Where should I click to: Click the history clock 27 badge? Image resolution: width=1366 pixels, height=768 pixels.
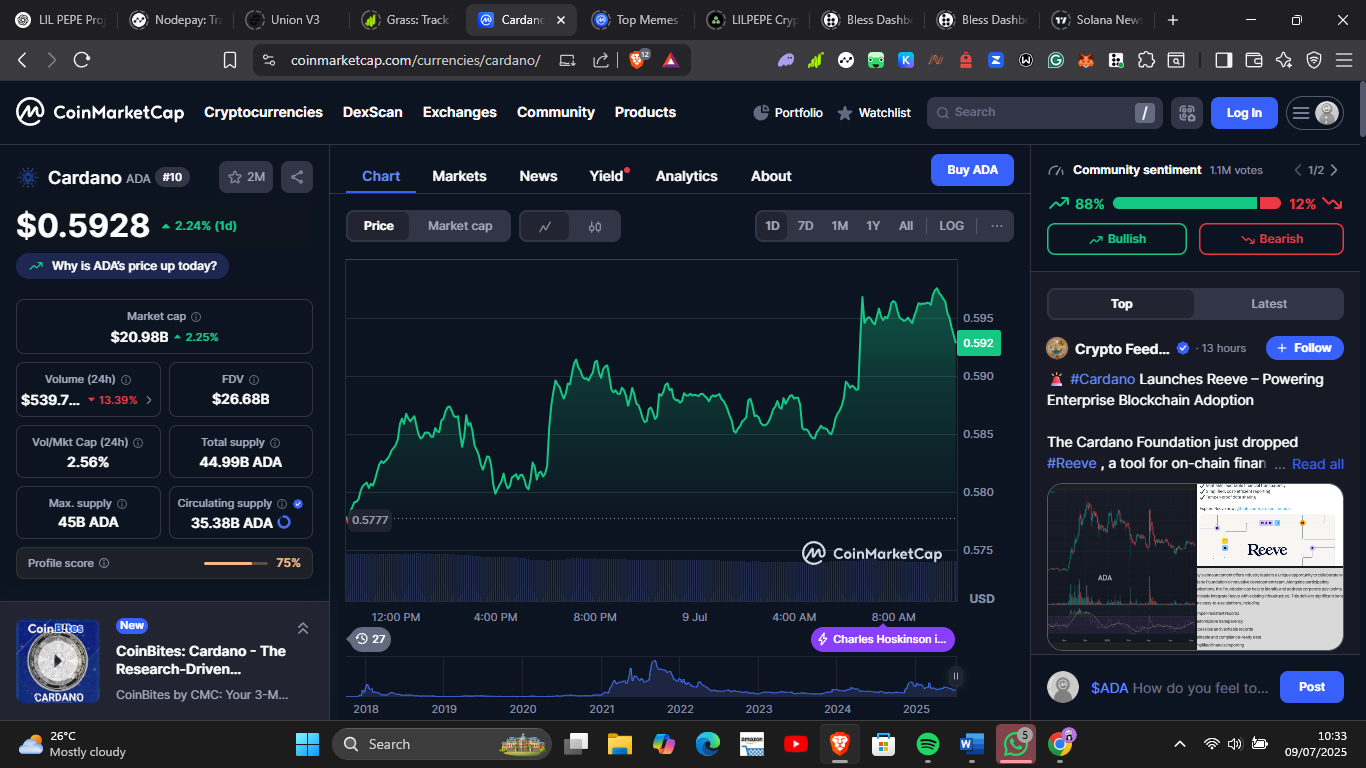pos(369,639)
